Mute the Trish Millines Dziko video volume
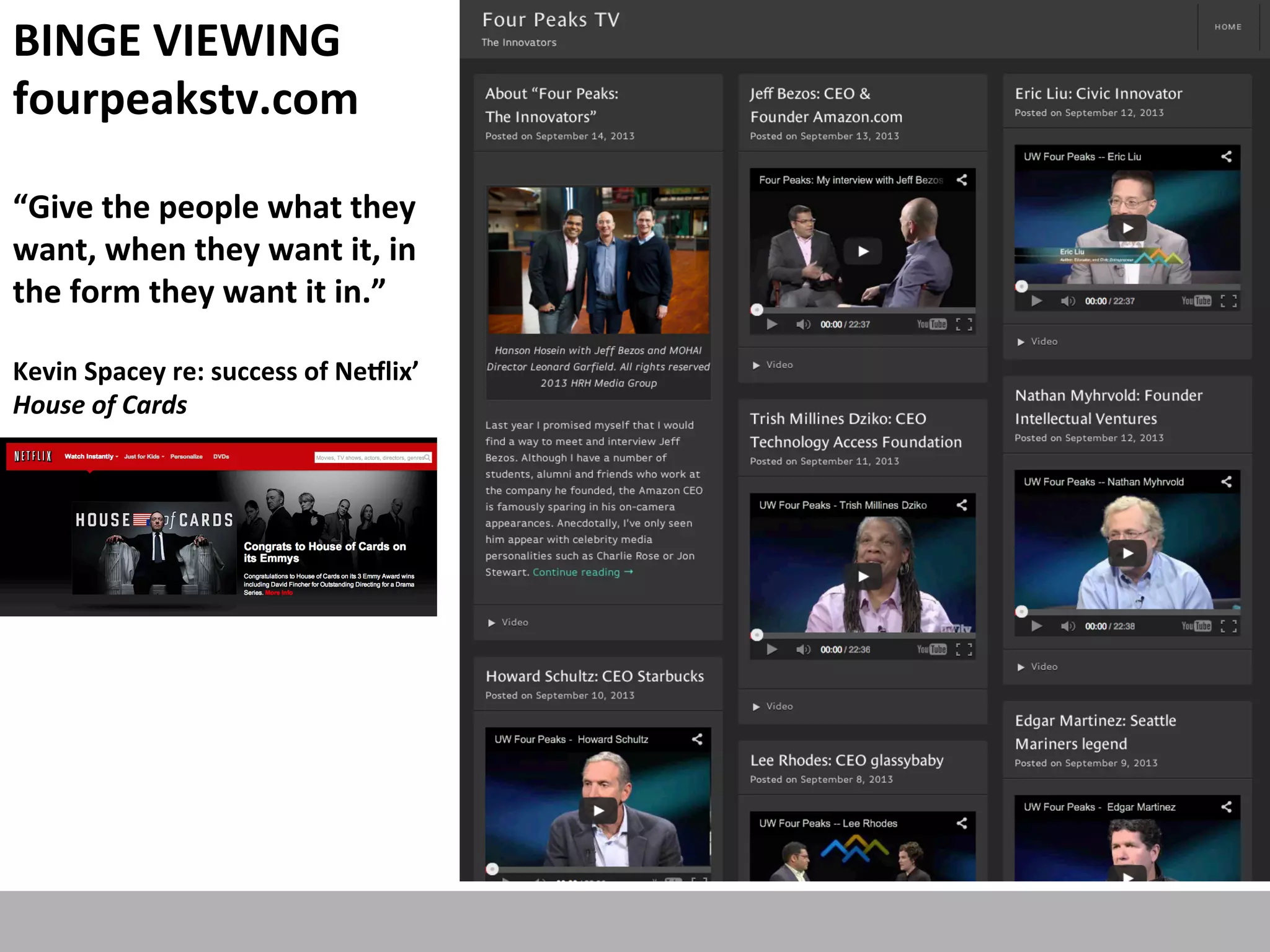This screenshot has width=1270, height=952. 803,650
